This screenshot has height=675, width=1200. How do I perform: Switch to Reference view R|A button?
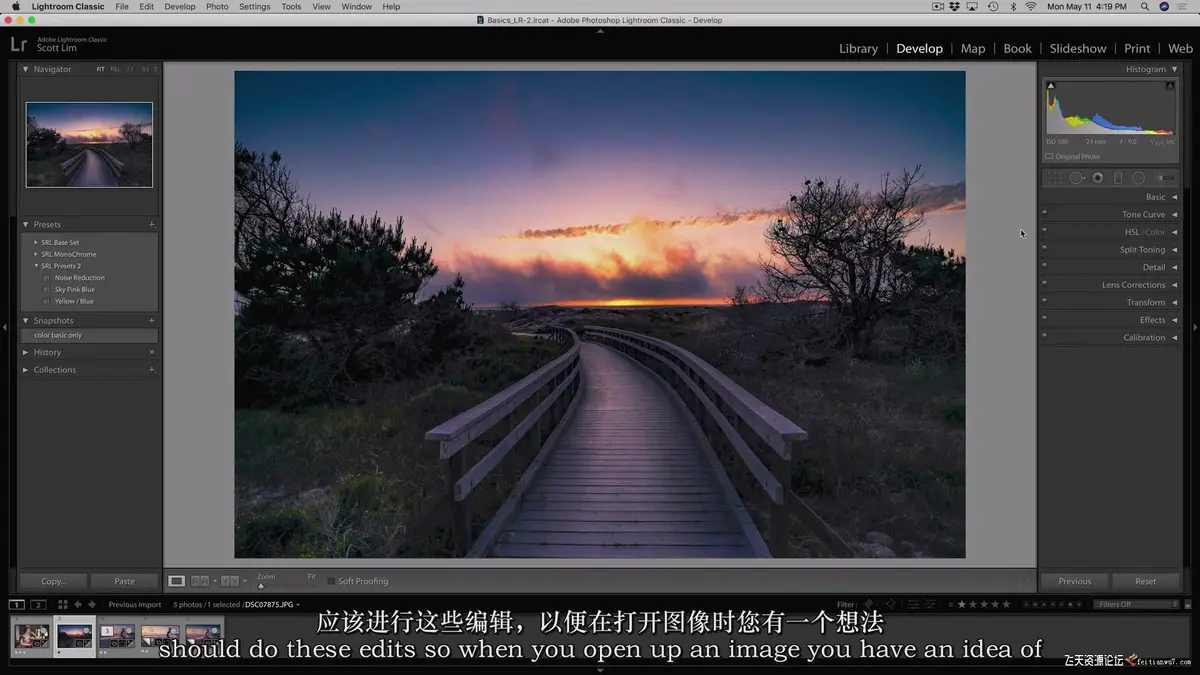pos(200,581)
